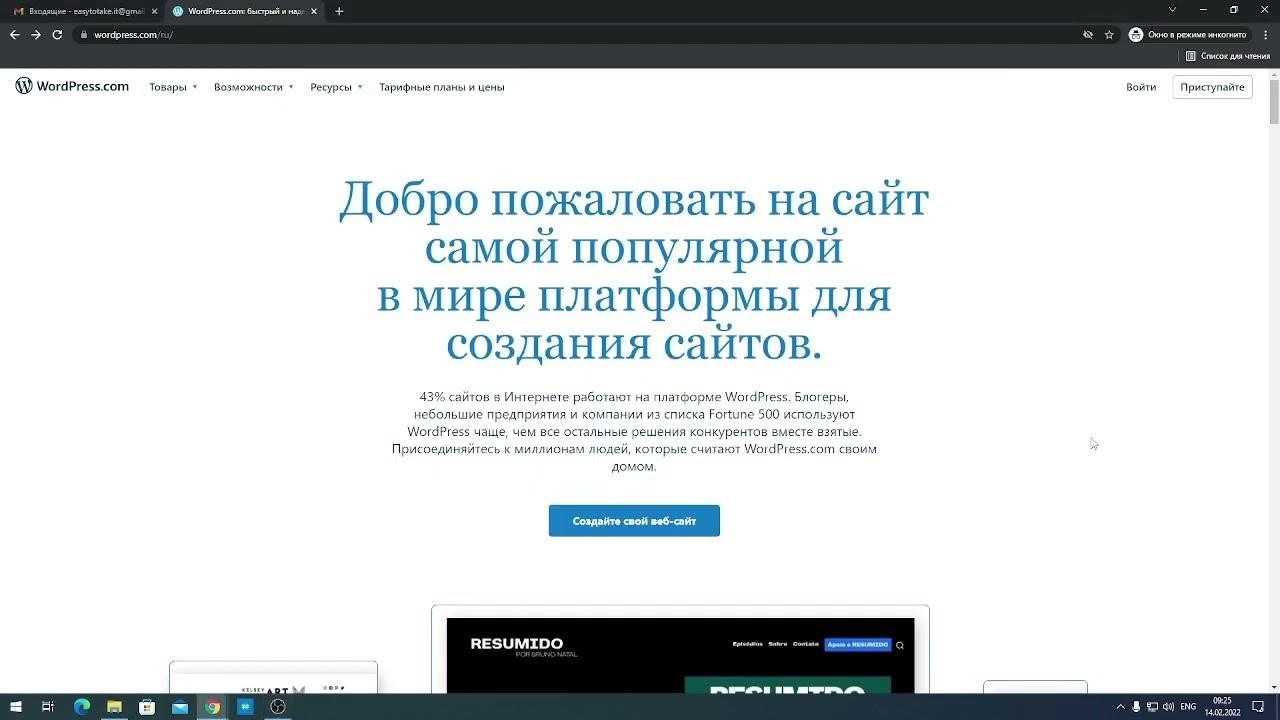Click the Войти link

[x=1141, y=87]
